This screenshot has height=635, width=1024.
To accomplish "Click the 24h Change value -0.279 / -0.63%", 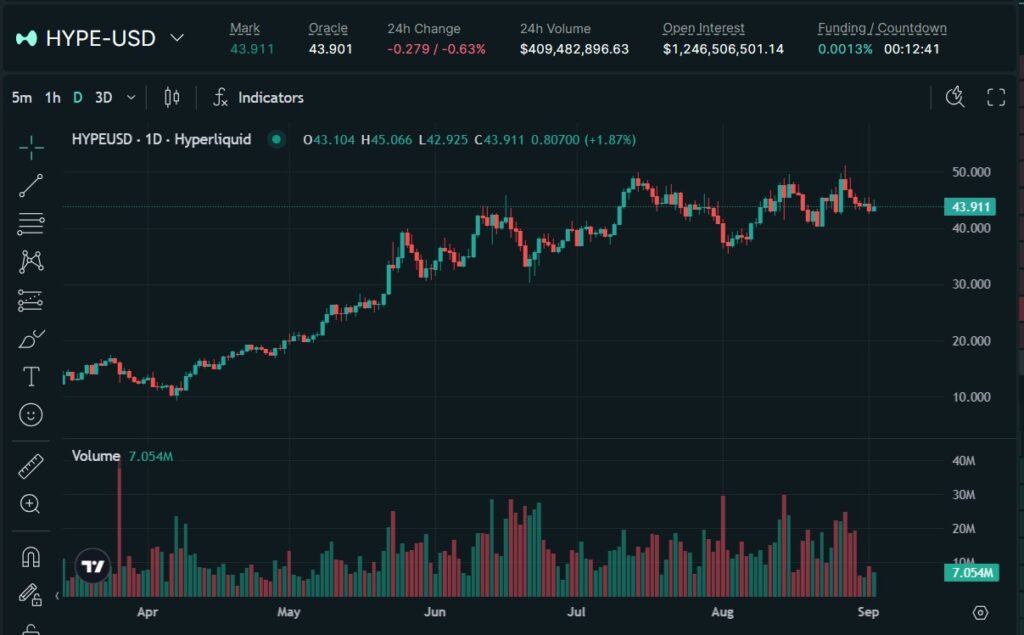I will pyautogui.click(x=436, y=49).
